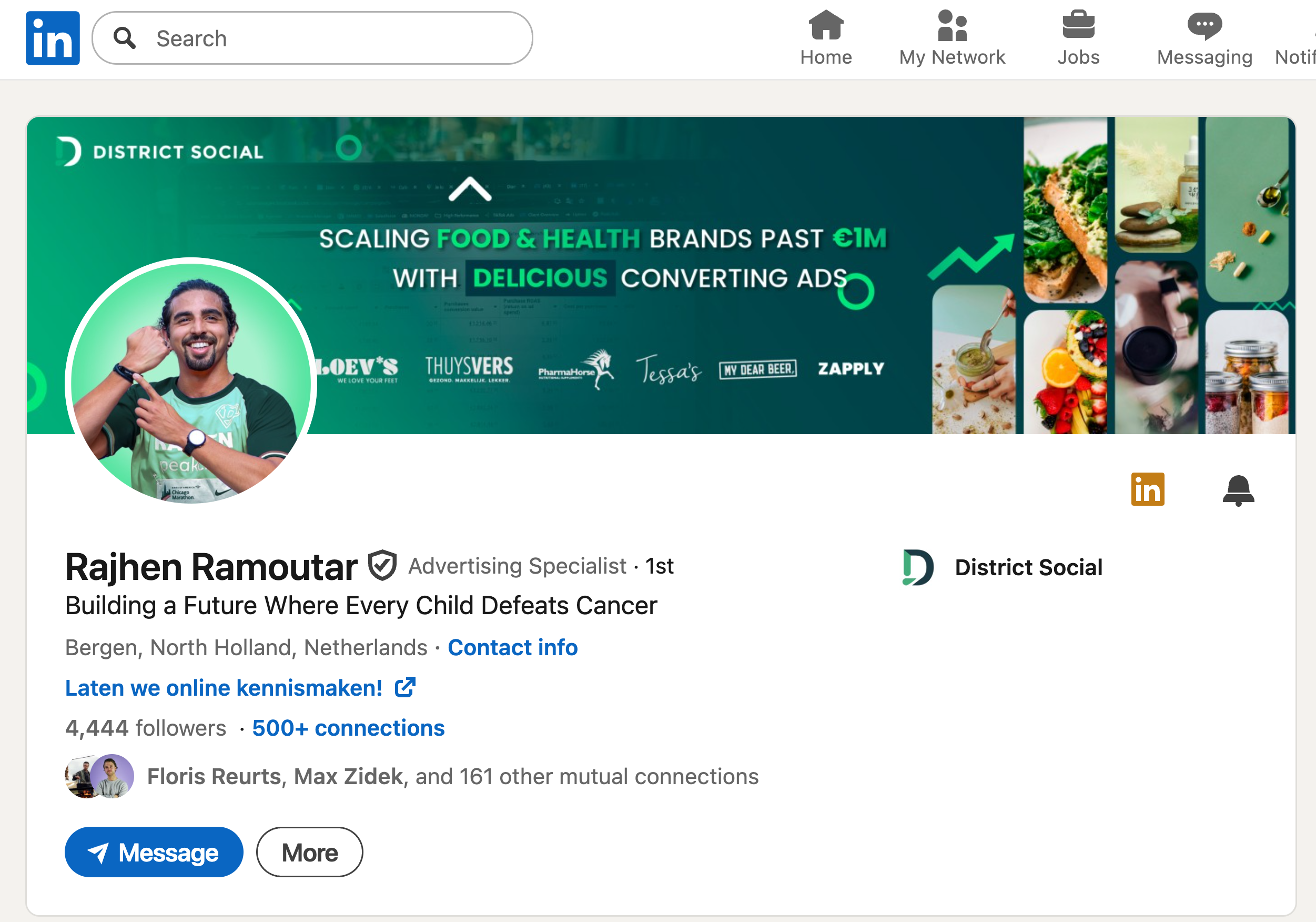Open the District Social banner image
This screenshot has height=922, width=1316.
[x=660, y=275]
